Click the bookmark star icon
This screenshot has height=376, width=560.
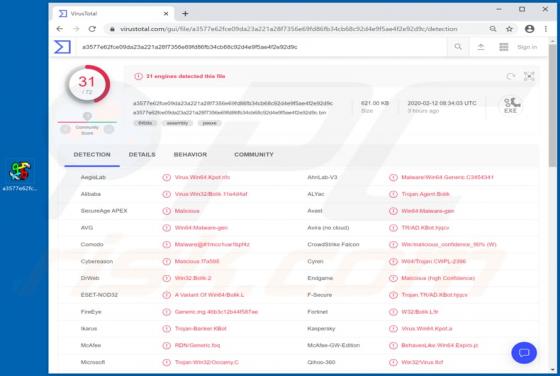[509, 29]
